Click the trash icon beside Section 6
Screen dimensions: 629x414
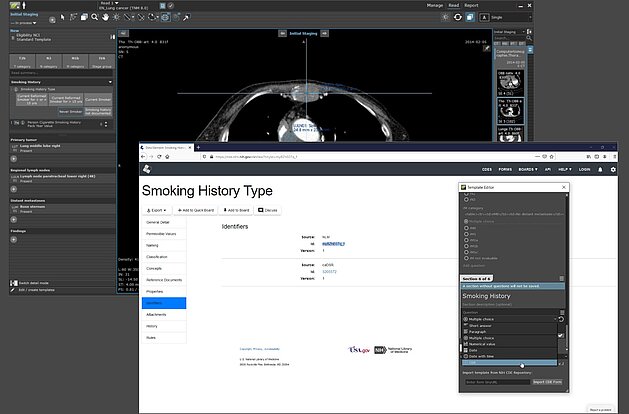tap(563, 279)
